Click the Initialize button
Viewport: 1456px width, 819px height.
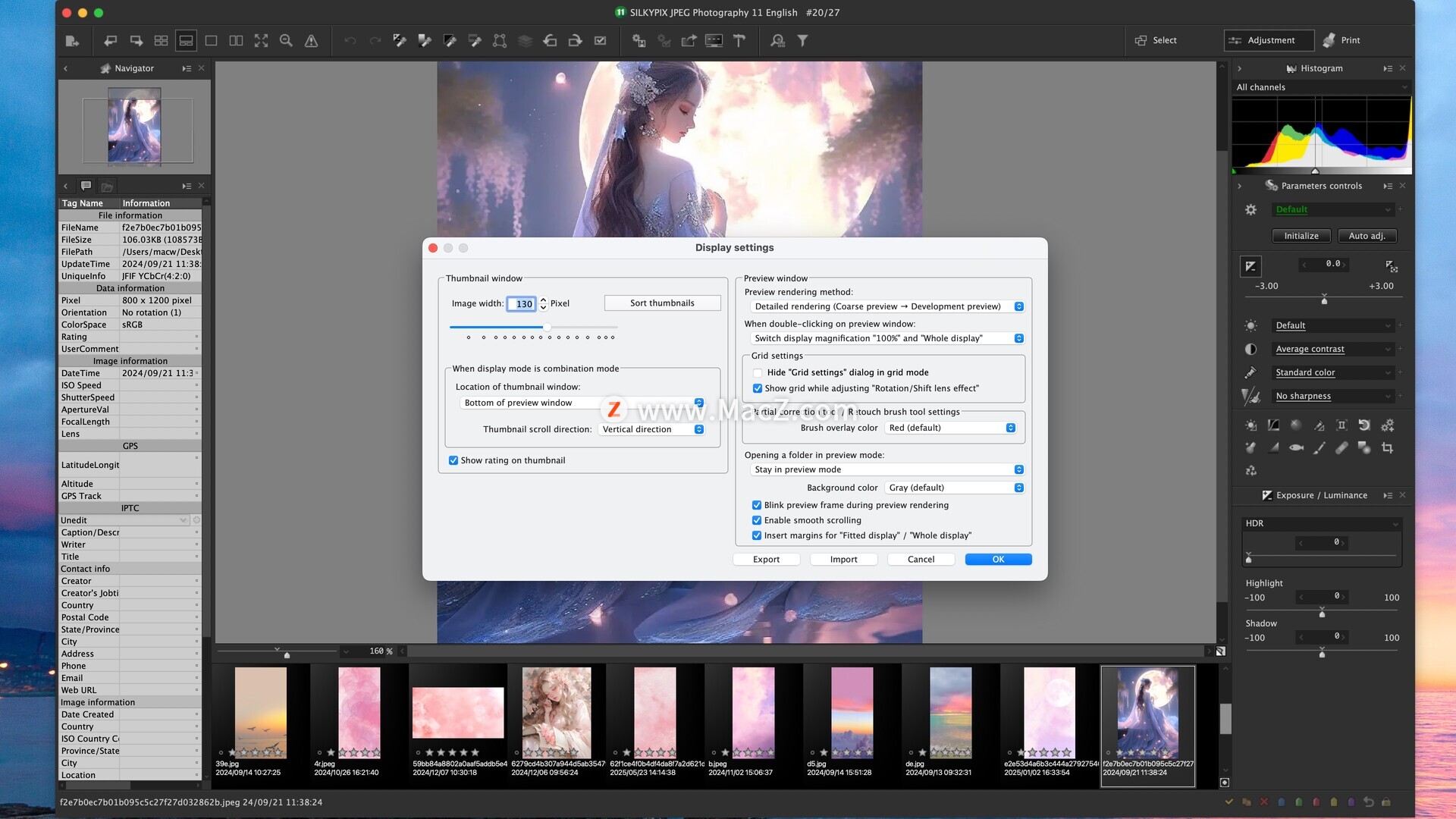tap(1301, 236)
